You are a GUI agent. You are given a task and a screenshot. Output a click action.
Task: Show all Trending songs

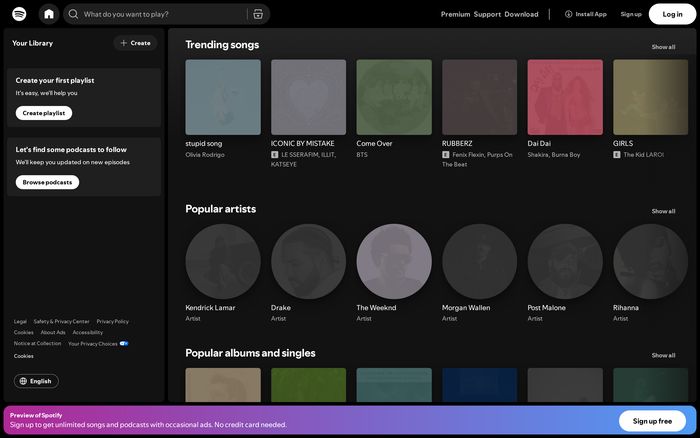(663, 47)
